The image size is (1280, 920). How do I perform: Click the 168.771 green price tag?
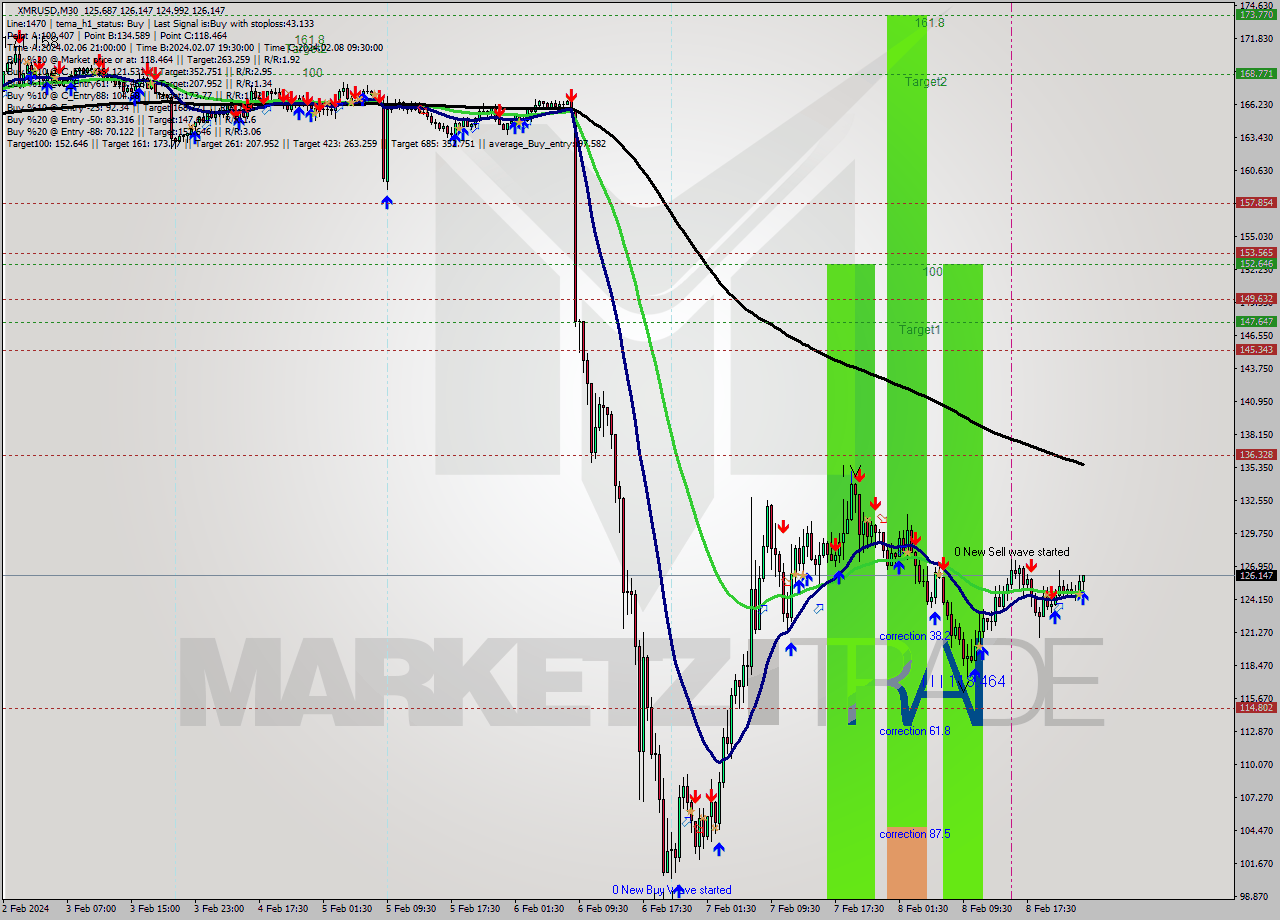tap(1256, 73)
